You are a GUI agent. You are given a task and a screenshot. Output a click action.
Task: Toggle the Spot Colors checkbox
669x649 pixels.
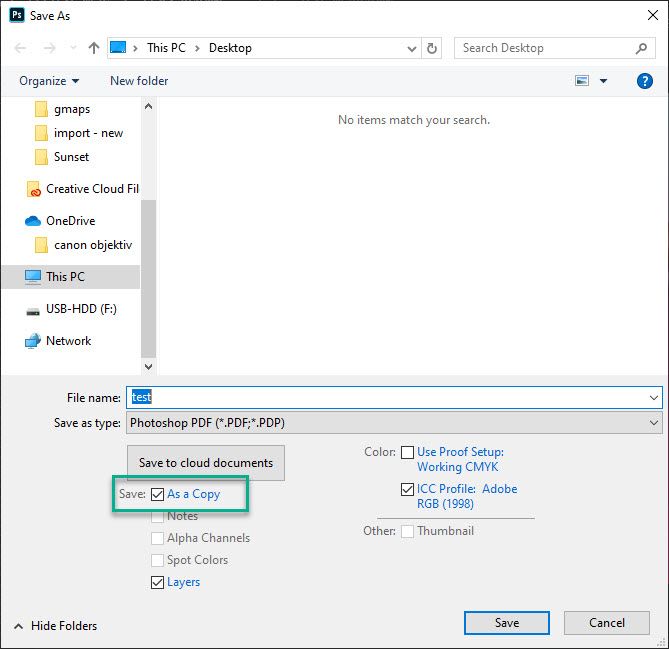pos(157,560)
